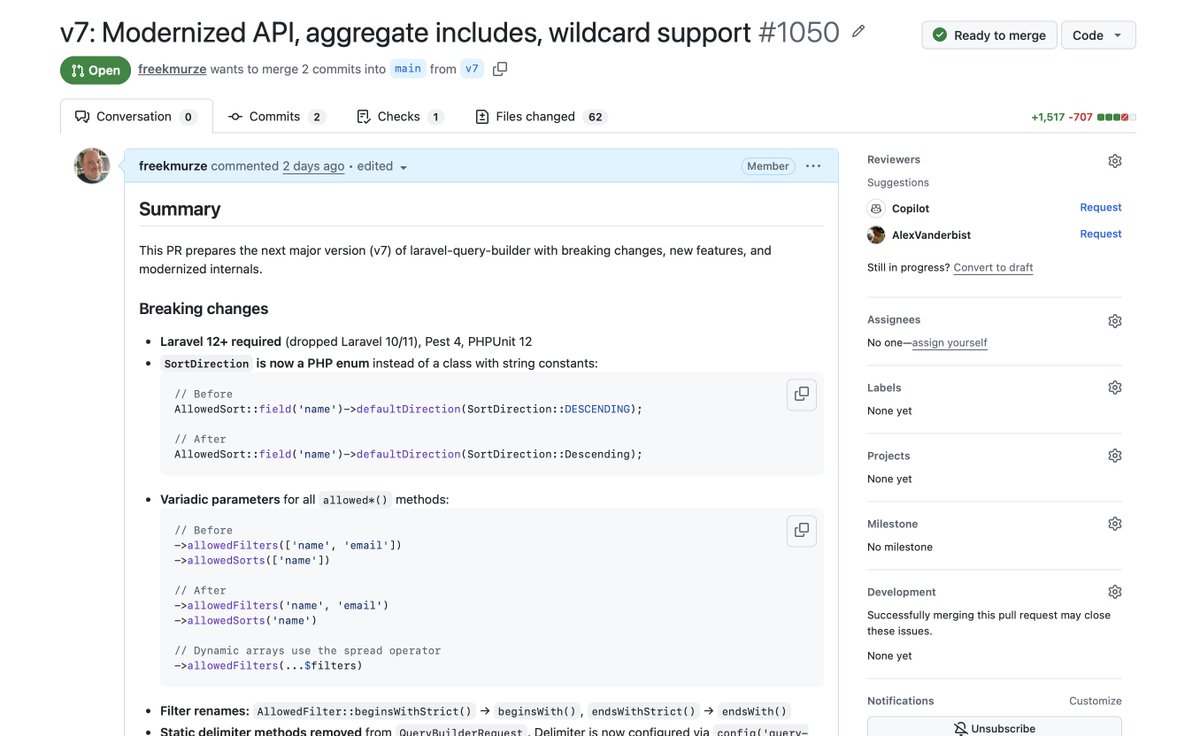Click assign yourself link
Viewport: 1200px width, 736px height.
tap(949, 343)
